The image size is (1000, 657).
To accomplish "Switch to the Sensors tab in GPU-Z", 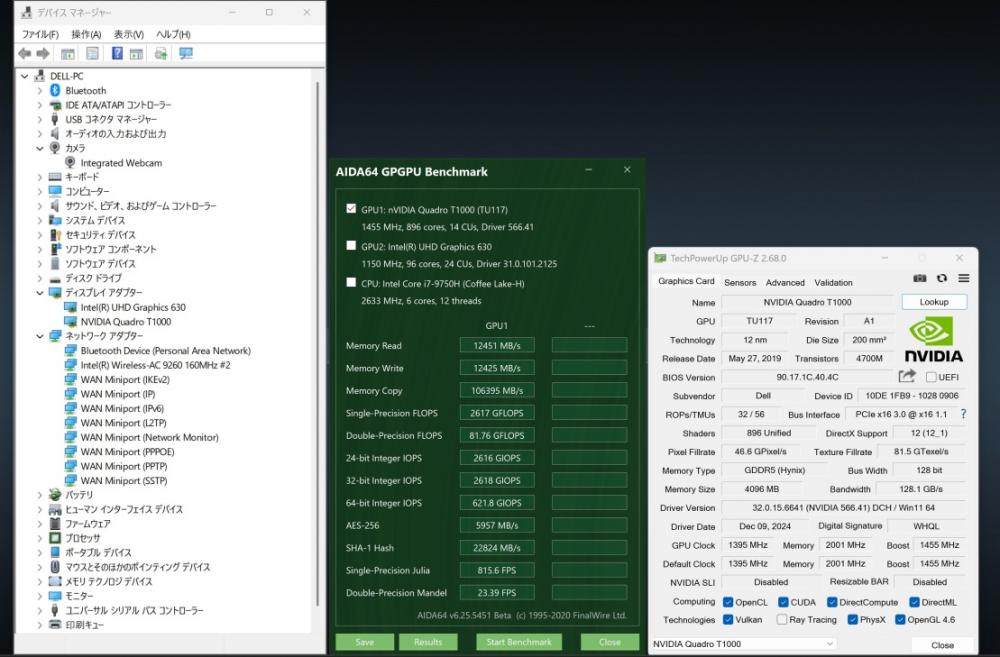I will pyautogui.click(x=740, y=283).
